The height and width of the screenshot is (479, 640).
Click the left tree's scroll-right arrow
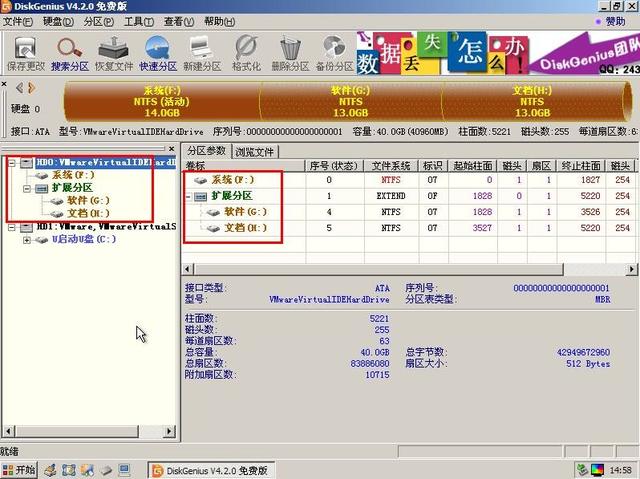coord(170,431)
